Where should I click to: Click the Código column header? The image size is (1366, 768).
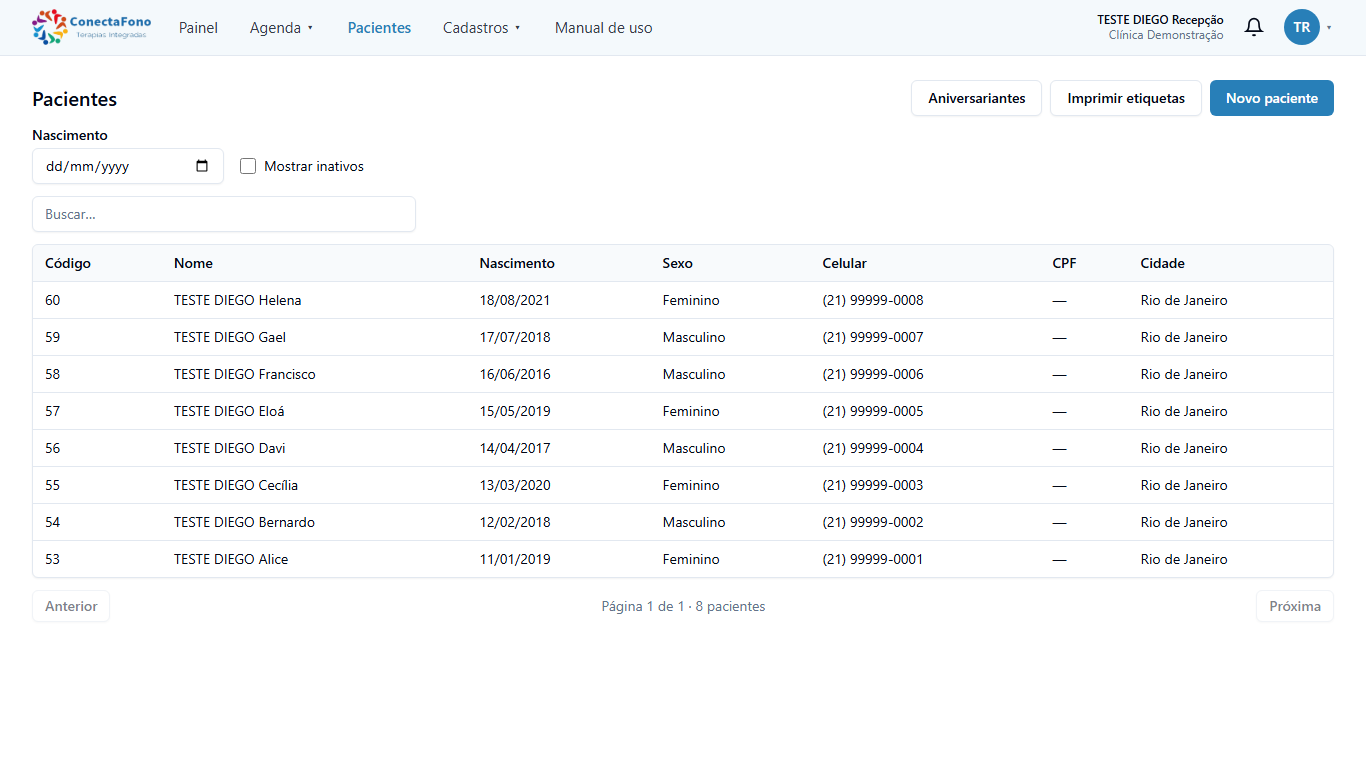(x=68, y=263)
